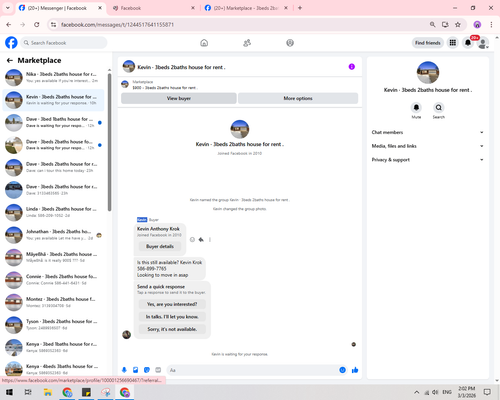Open the account profile avatar menu
This screenshot has width=500, height=400.
click(x=483, y=43)
